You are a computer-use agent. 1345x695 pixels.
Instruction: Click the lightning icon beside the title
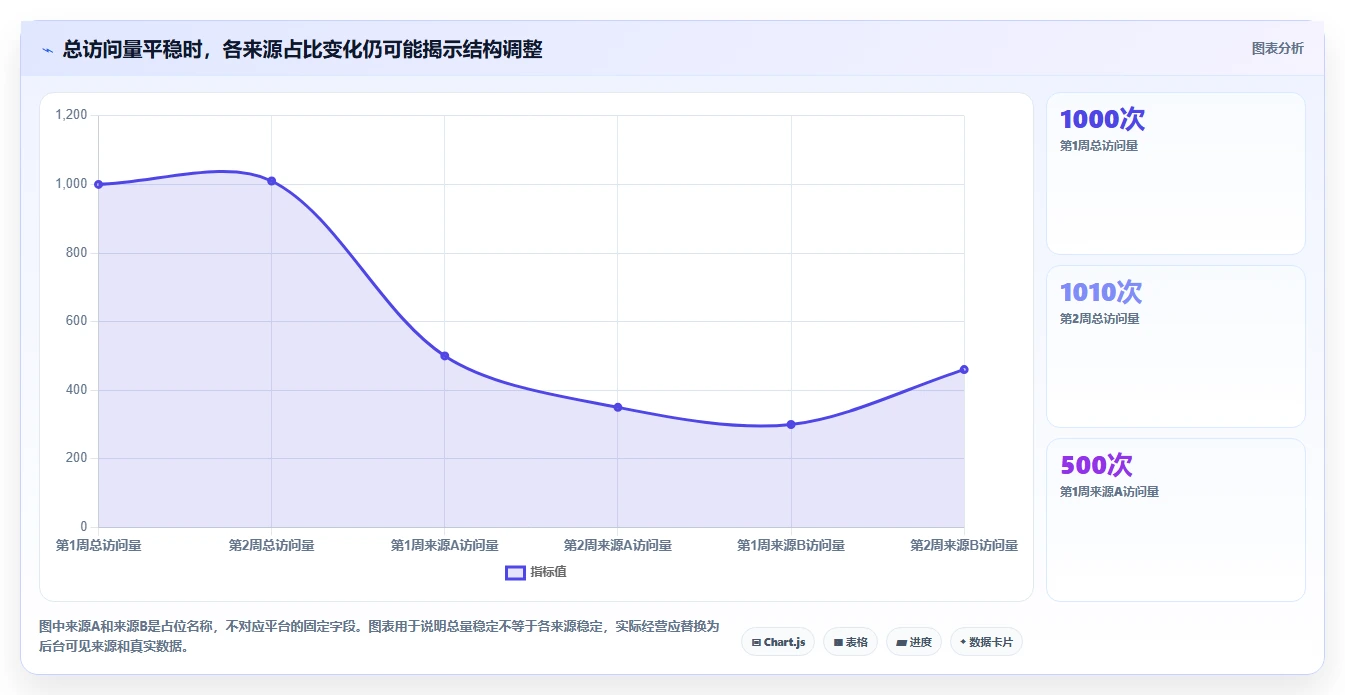[x=47, y=50]
